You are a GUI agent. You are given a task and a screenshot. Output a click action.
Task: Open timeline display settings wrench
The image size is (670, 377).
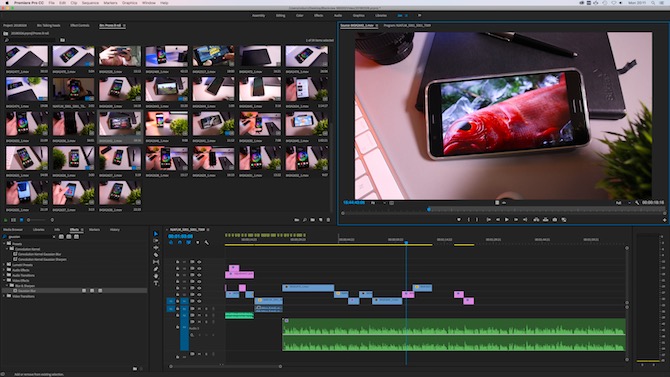point(207,243)
